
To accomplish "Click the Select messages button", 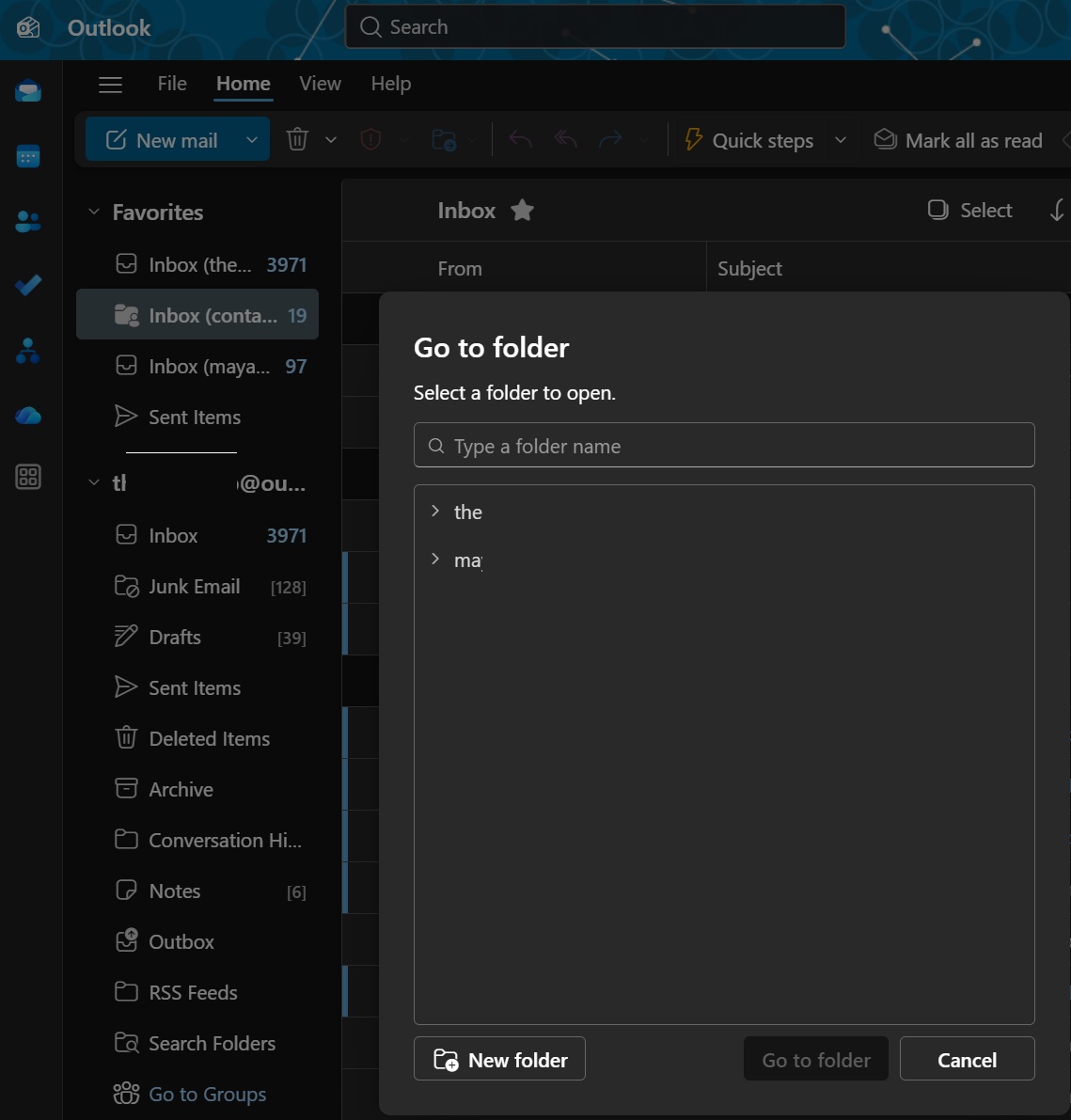I will [x=969, y=211].
